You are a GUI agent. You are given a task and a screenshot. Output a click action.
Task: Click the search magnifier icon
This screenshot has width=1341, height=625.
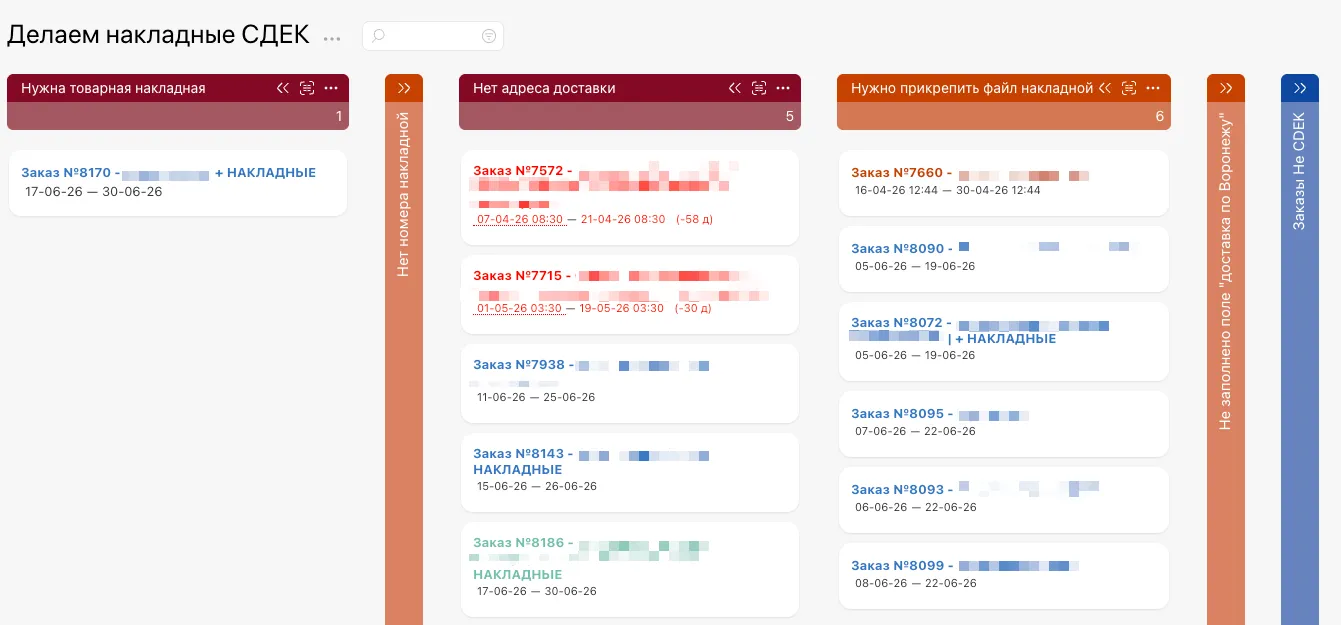tap(378, 36)
